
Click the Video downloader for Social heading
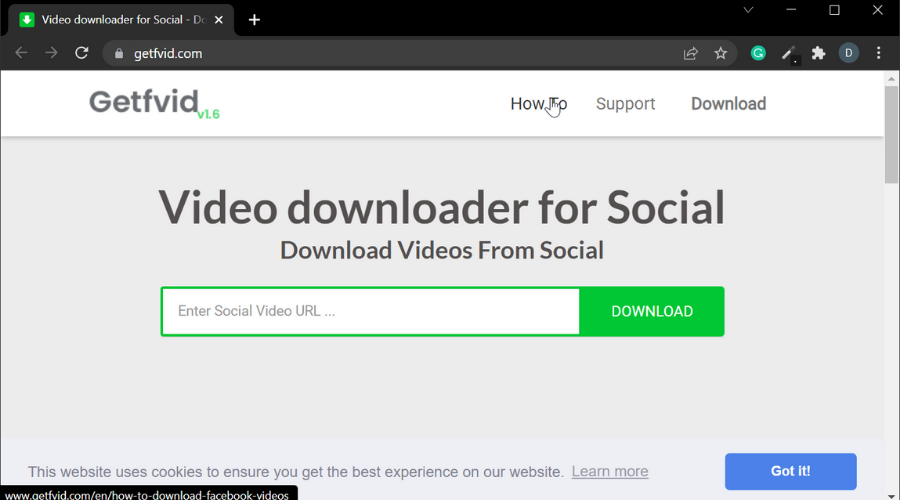pos(441,207)
